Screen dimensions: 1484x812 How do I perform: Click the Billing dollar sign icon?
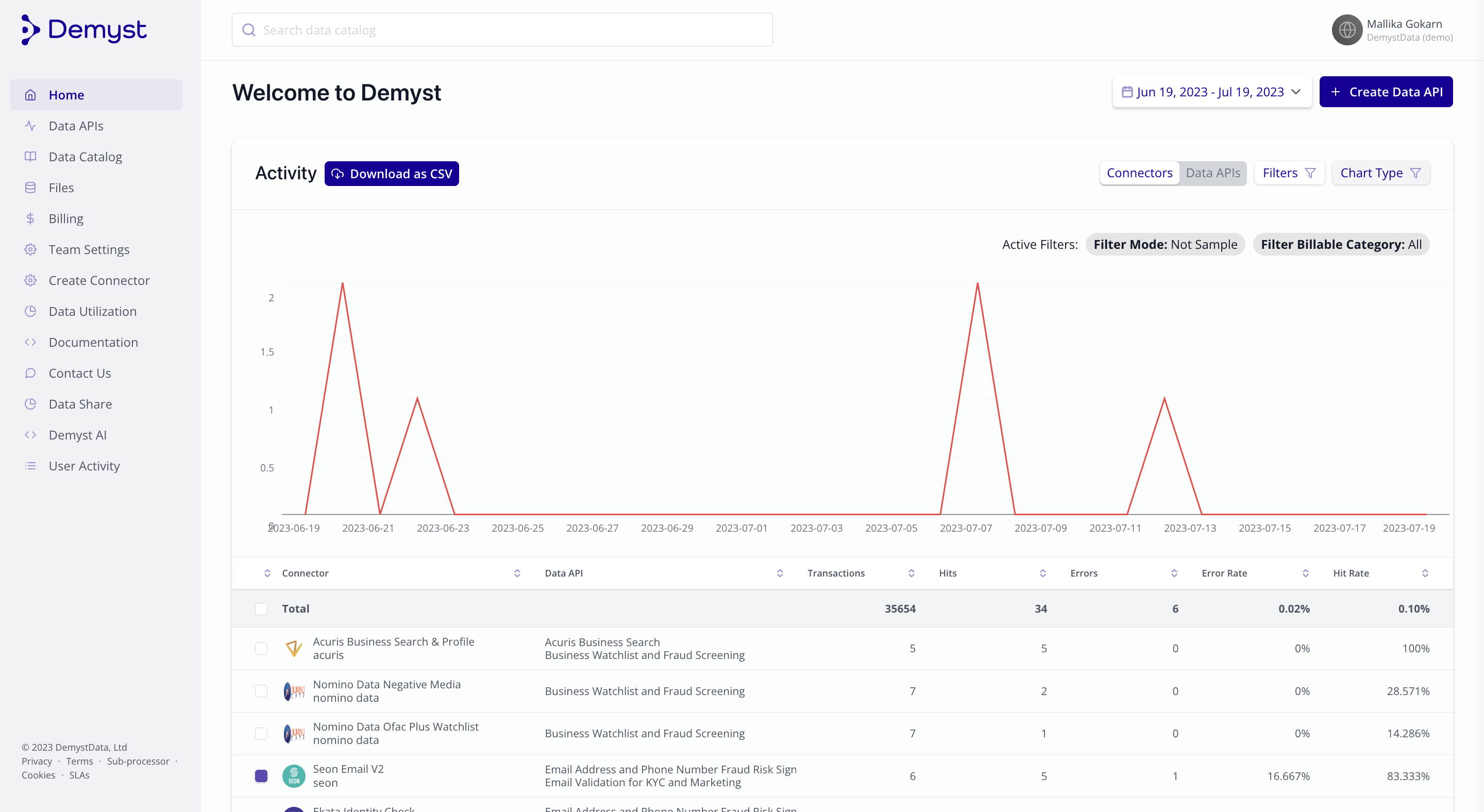coord(30,219)
